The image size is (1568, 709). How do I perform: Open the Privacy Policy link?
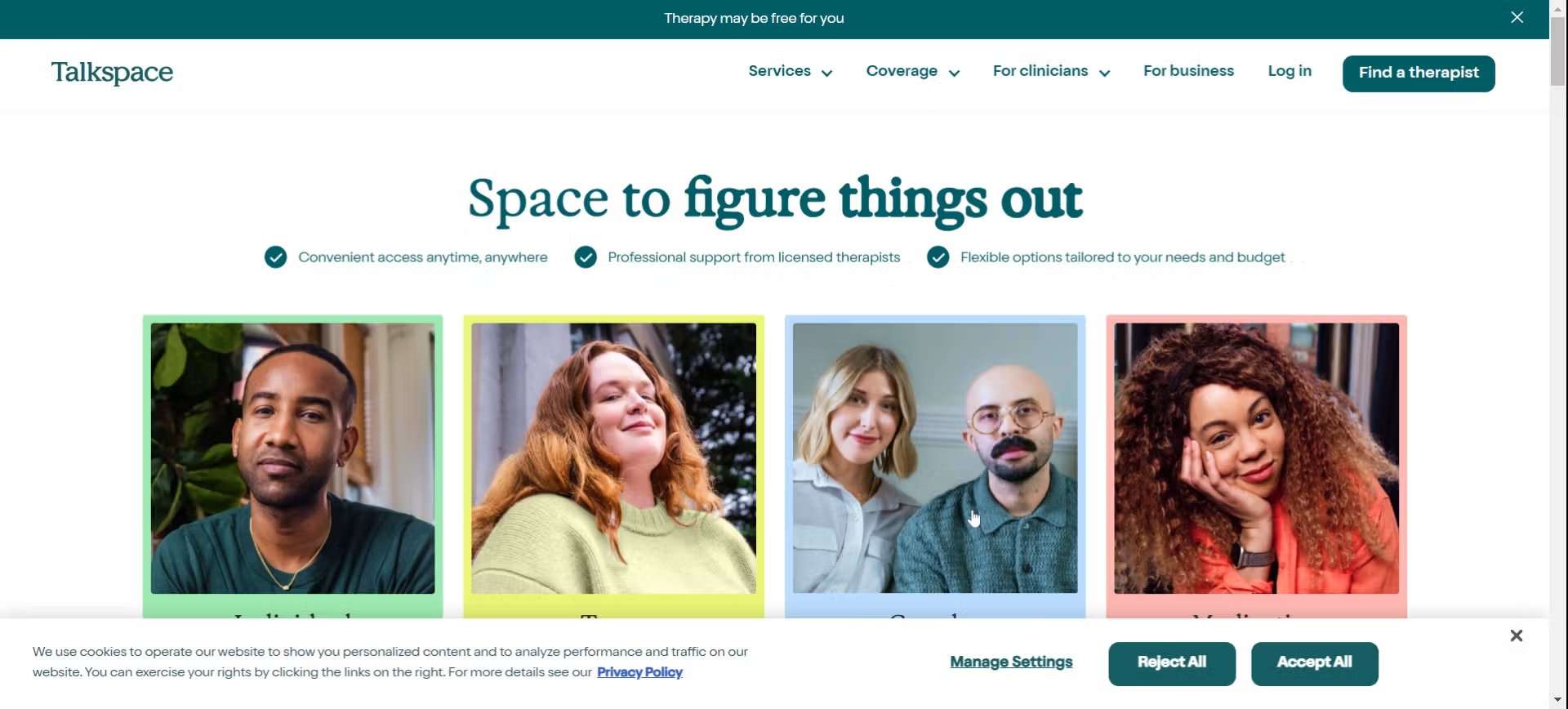pyautogui.click(x=639, y=672)
